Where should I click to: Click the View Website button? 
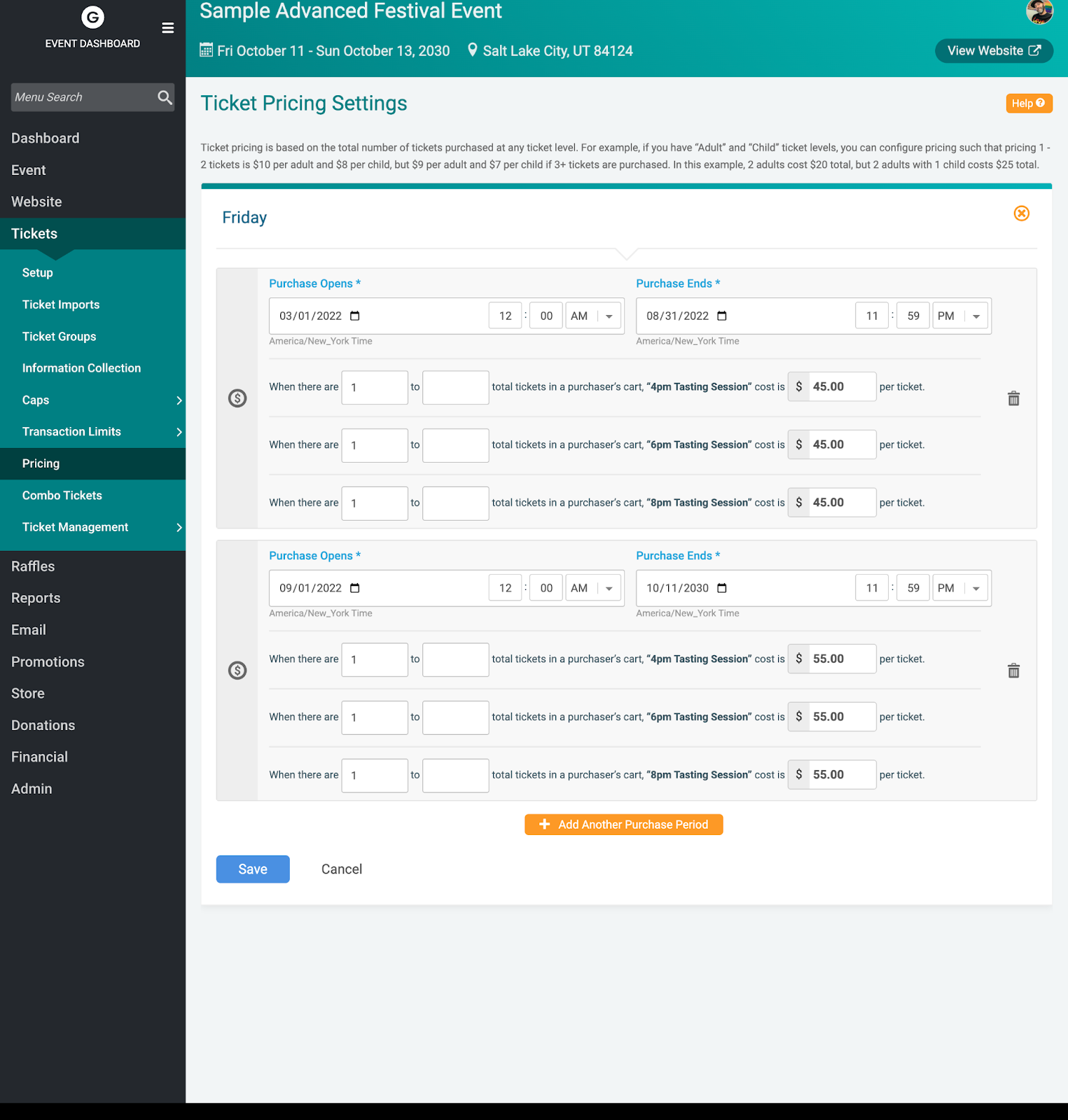click(x=994, y=50)
